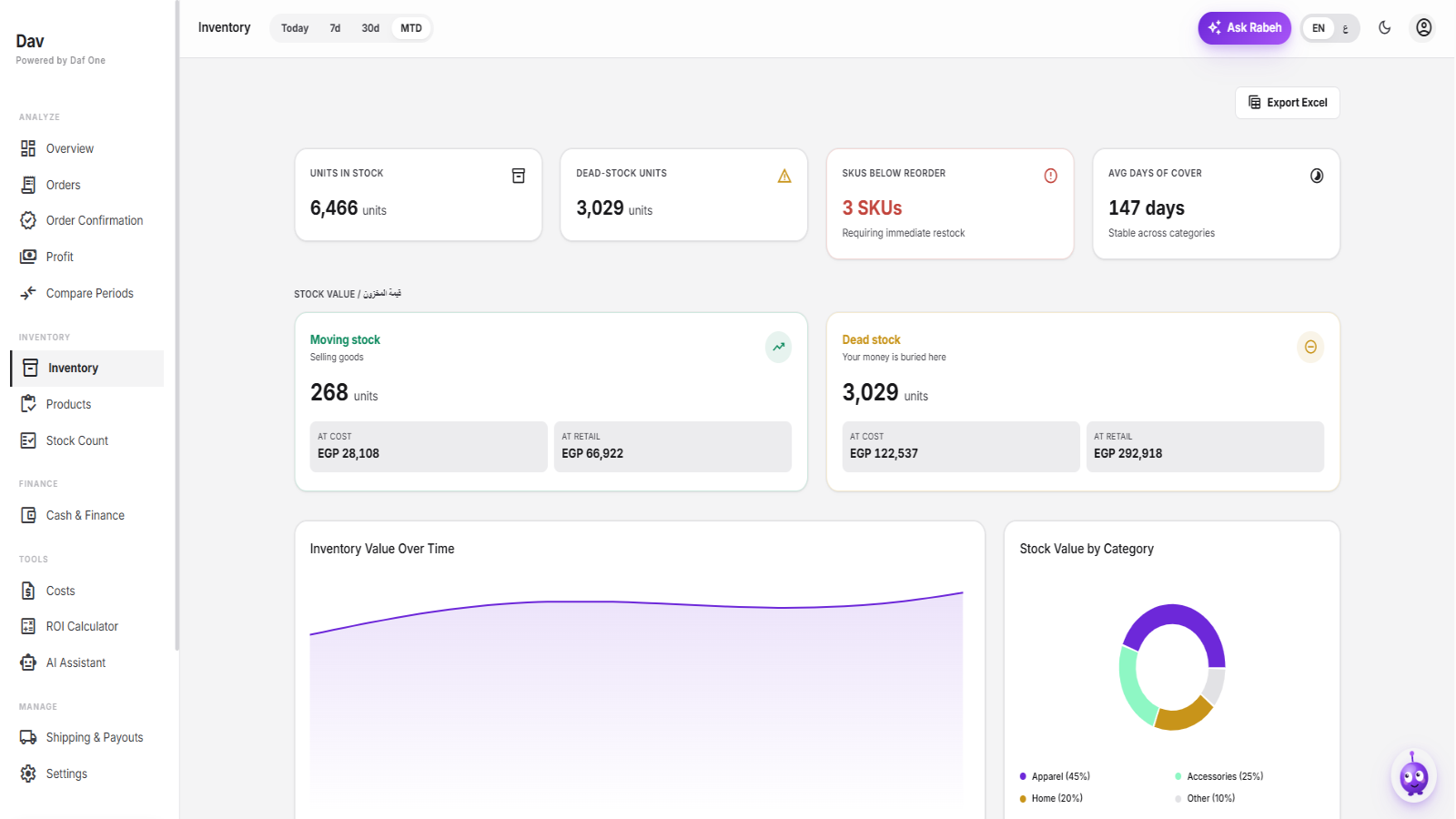This screenshot has width=1456, height=819.
Task: Select the 7d date range
Action: (335, 28)
